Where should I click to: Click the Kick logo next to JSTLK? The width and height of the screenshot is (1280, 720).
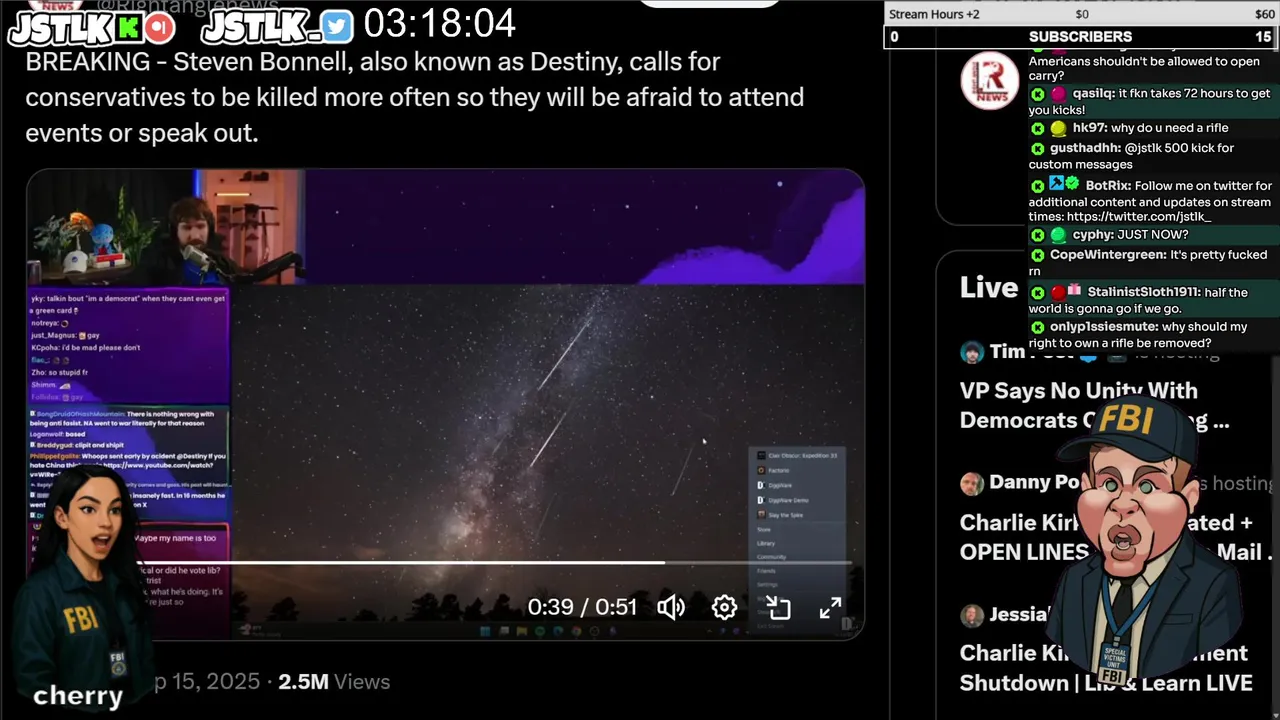[129, 28]
